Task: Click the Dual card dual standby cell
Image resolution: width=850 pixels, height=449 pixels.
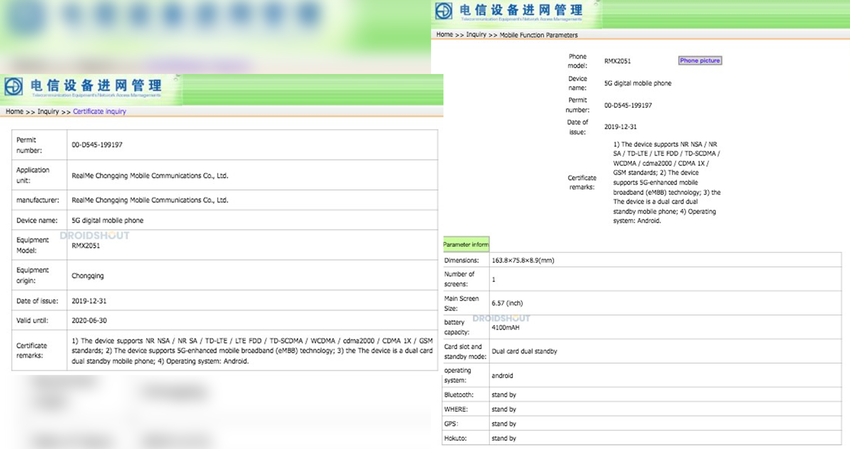Action: click(524, 351)
